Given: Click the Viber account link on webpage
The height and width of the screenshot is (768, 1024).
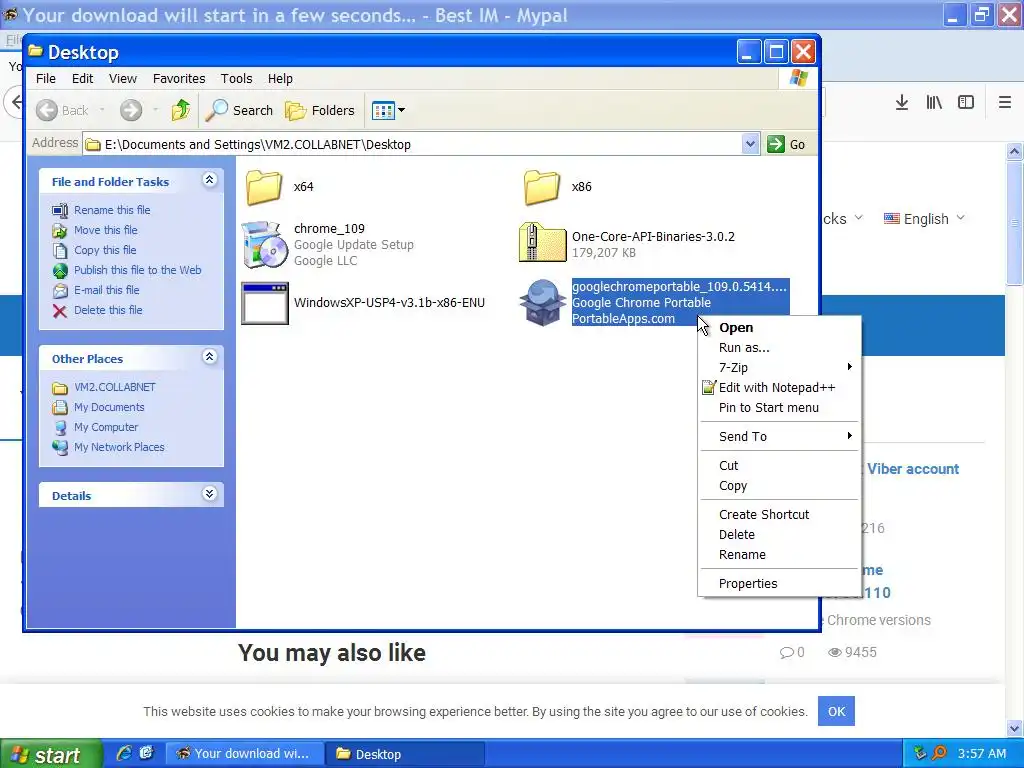Looking at the screenshot, I should pyautogui.click(x=913, y=469).
